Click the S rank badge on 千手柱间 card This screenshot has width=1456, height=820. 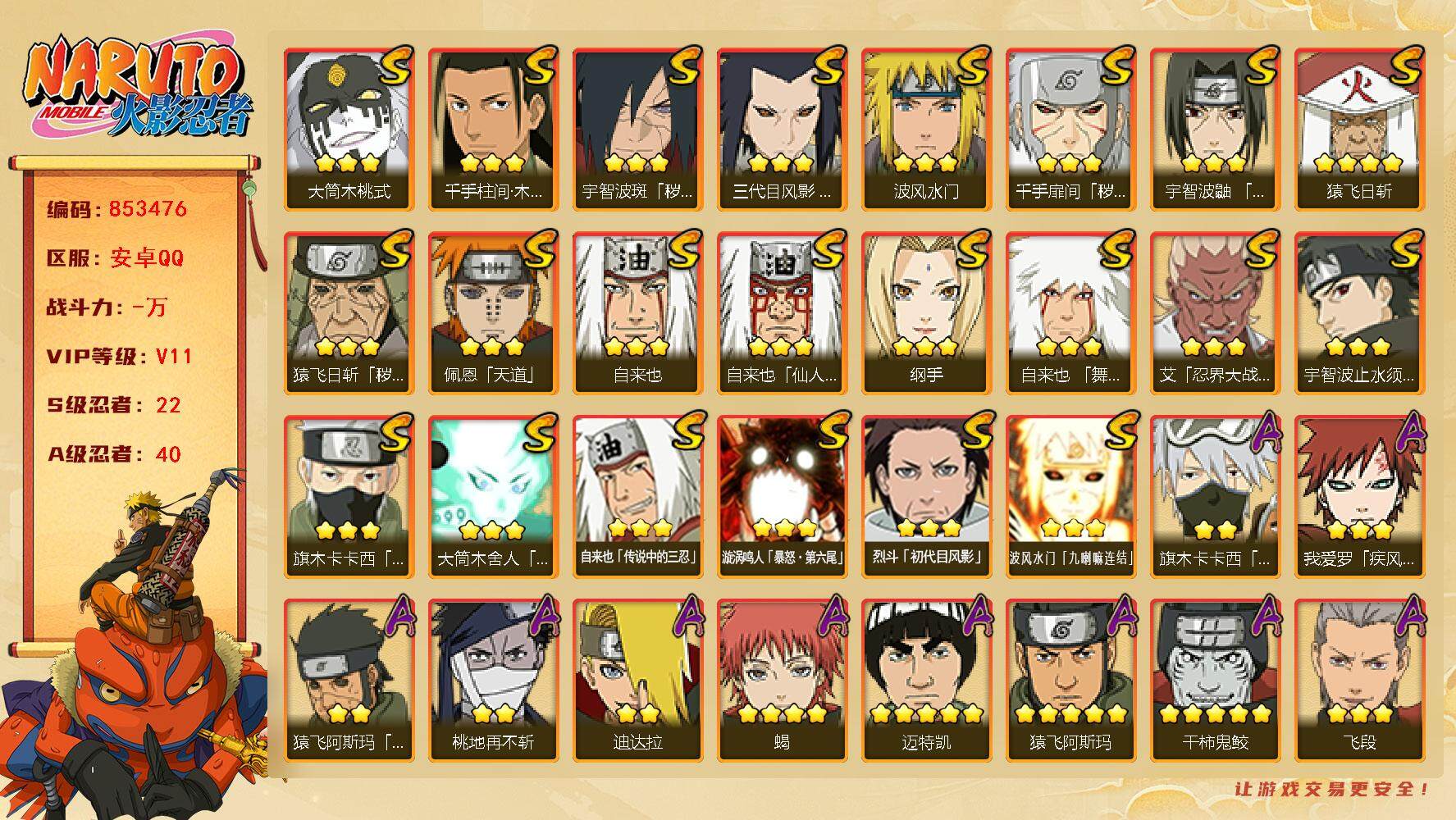click(539, 66)
